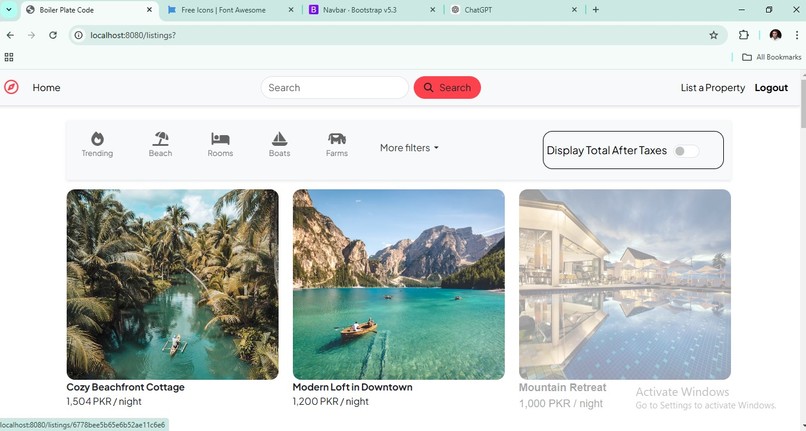
Task: Toggle Display Total After Taxes switch
Action: point(686,151)
